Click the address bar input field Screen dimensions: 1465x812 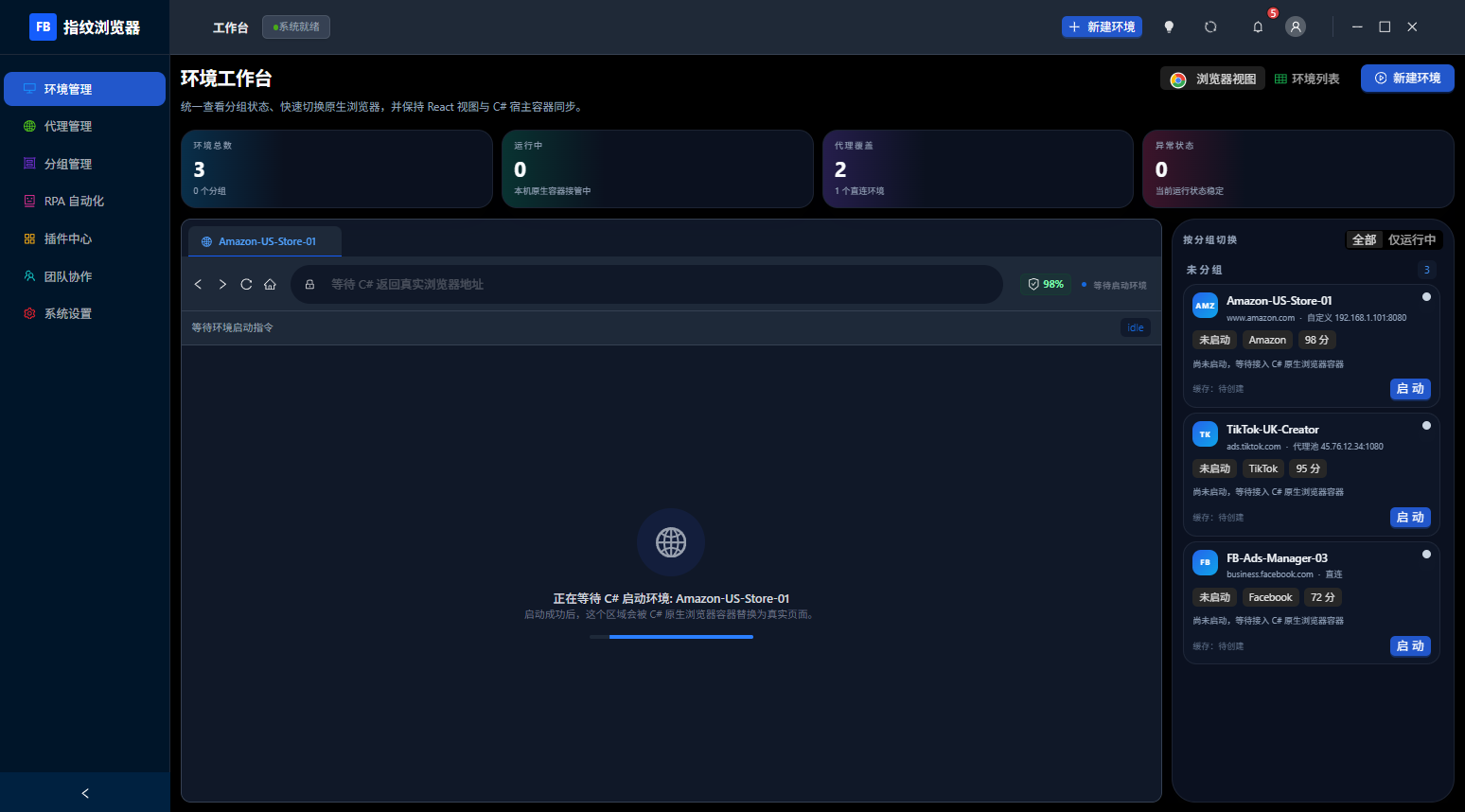pyautogui.click(x=646, y=284)
